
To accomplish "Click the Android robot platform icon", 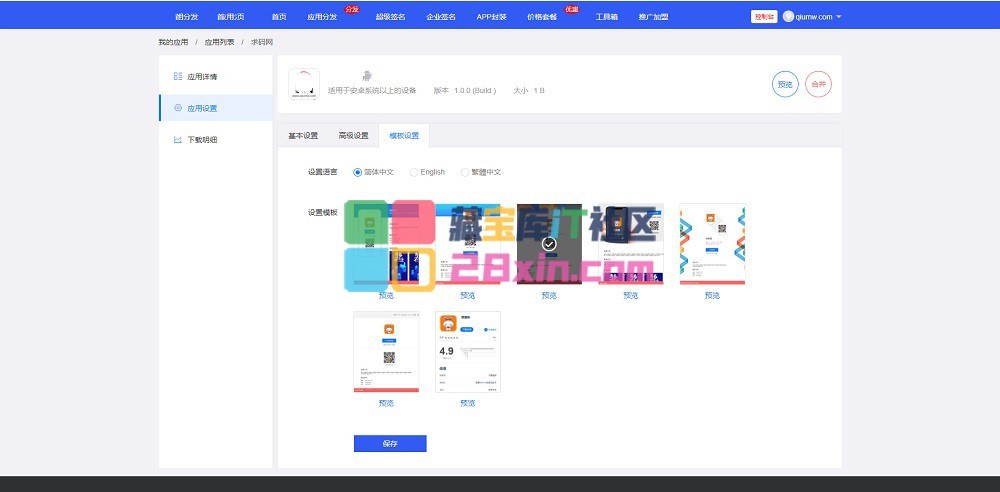I will (x=369, y=76).
